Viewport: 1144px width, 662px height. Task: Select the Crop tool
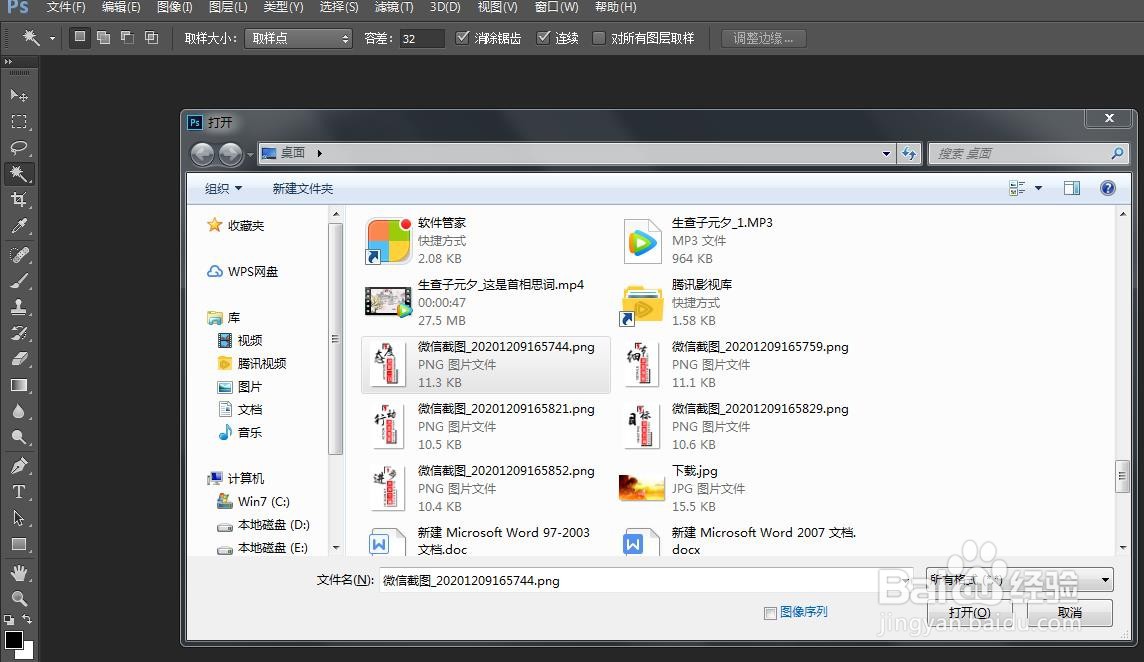[x=19, y=200]
